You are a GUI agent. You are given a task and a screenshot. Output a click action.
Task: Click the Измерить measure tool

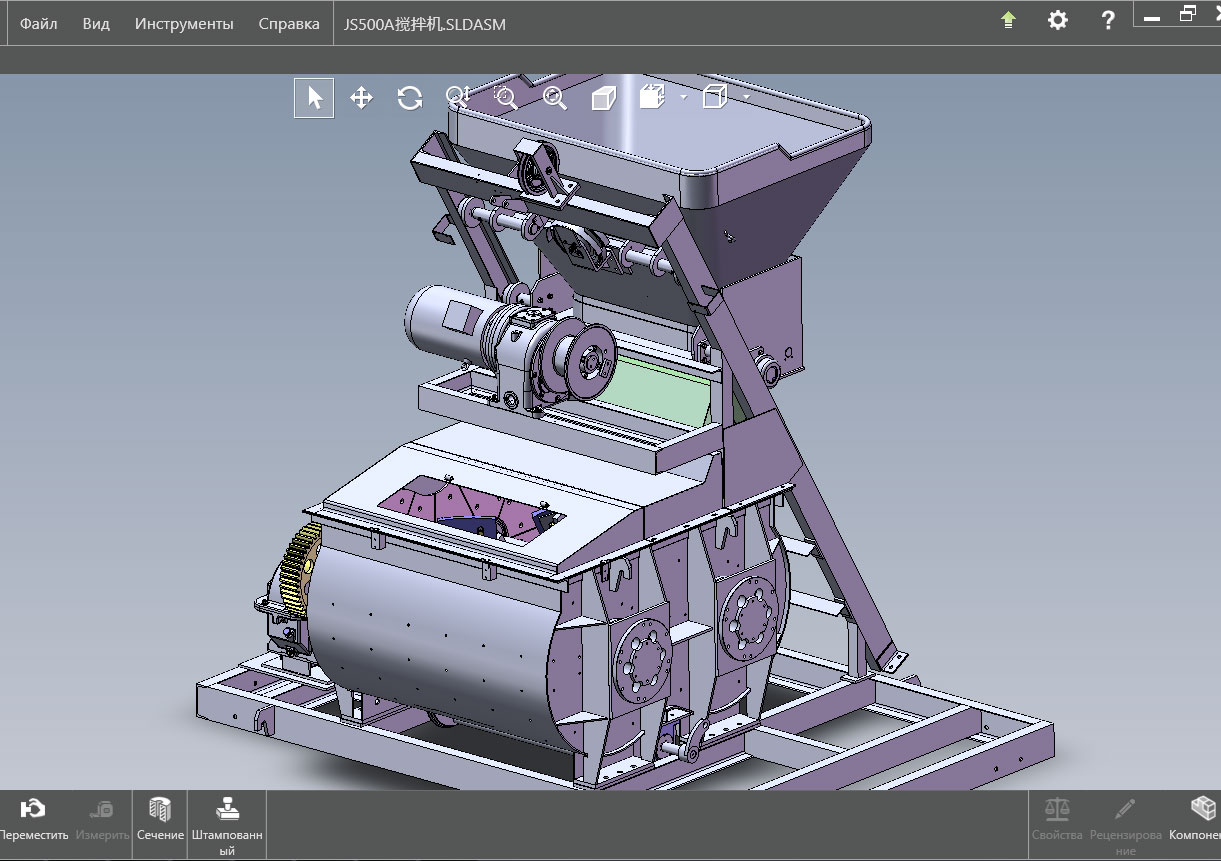click(x=101, y=819)
